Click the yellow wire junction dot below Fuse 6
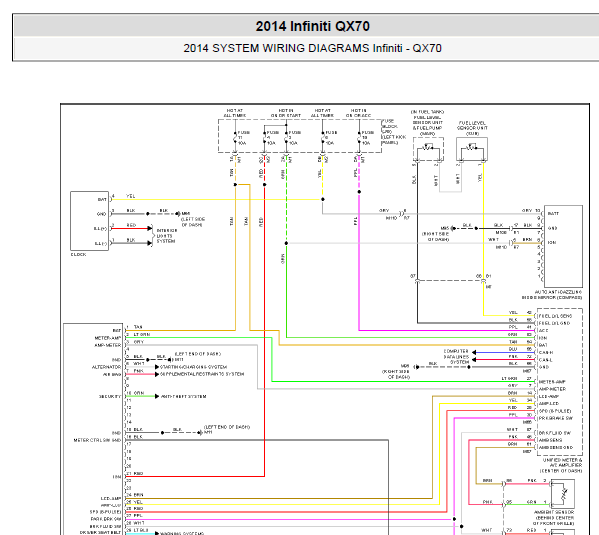Screen dimensions: 599x535 coord(323,199)
